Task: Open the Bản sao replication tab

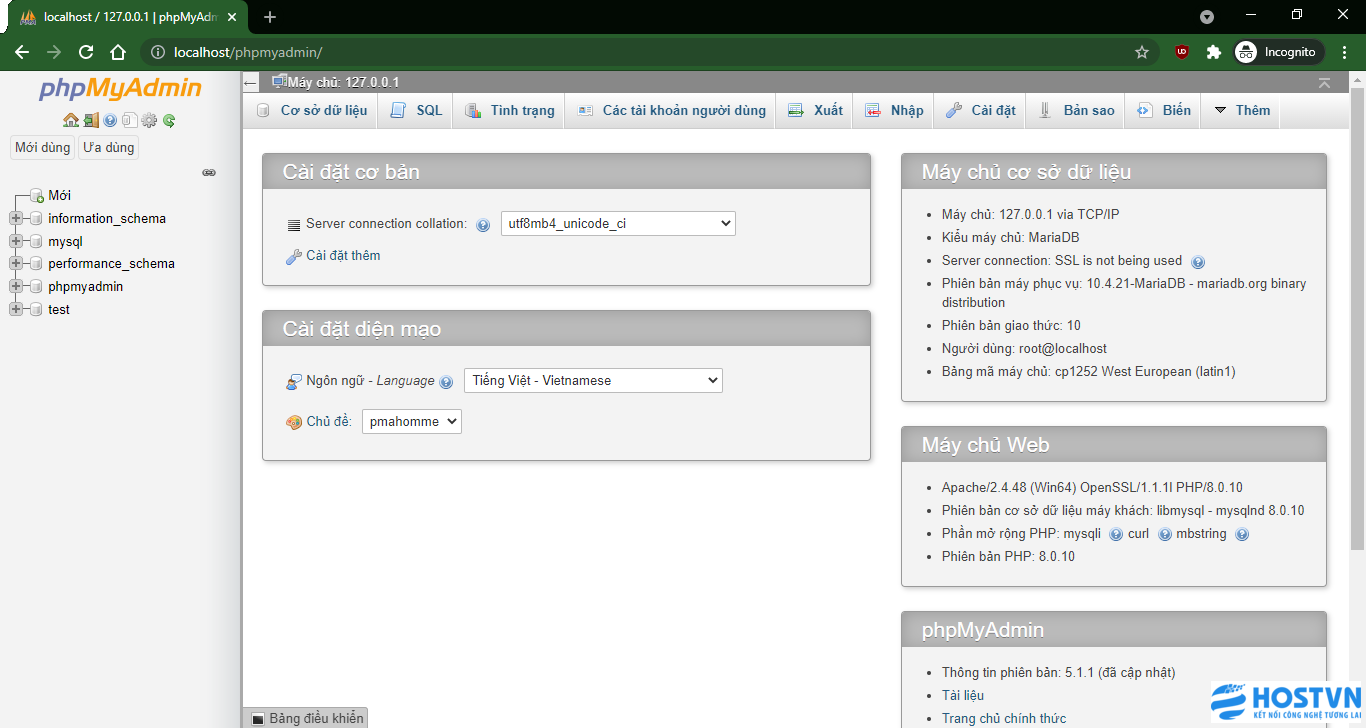Action: [x=1076, y=111]
